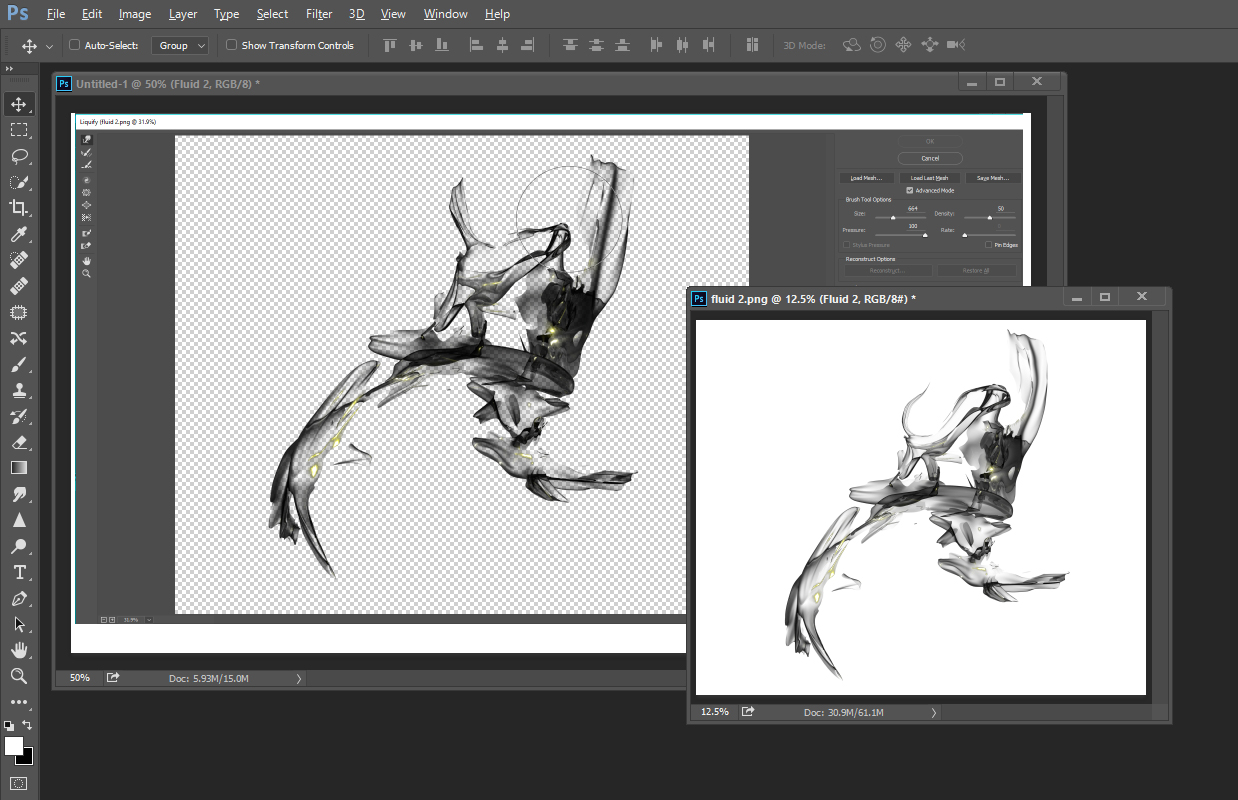Pick the Eyedropper tool
The width and height of the screenshot is (1238, 800).
(x=19, y=234)
